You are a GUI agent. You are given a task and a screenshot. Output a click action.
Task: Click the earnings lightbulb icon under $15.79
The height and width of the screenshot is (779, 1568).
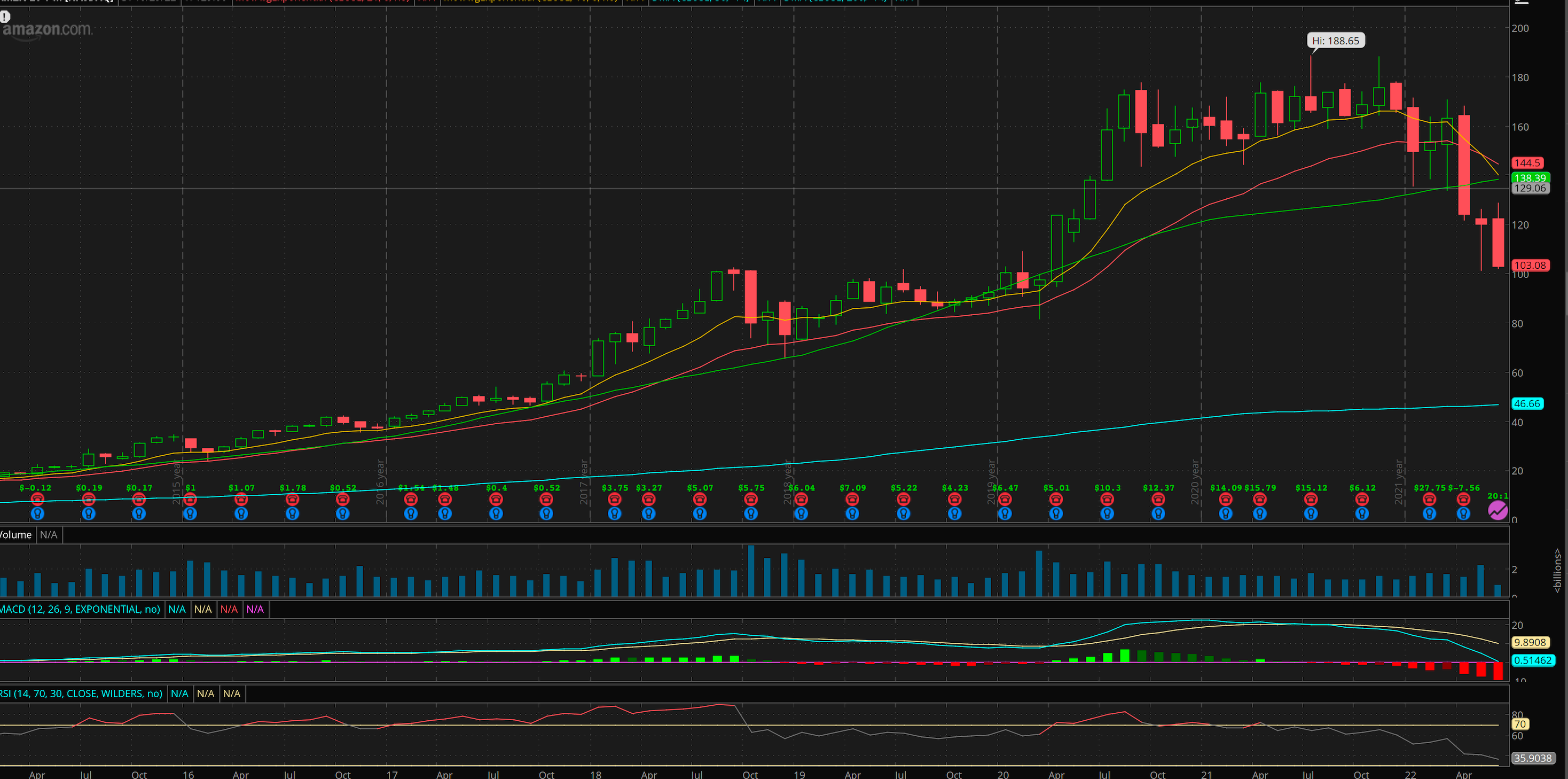pos(1259,513)
